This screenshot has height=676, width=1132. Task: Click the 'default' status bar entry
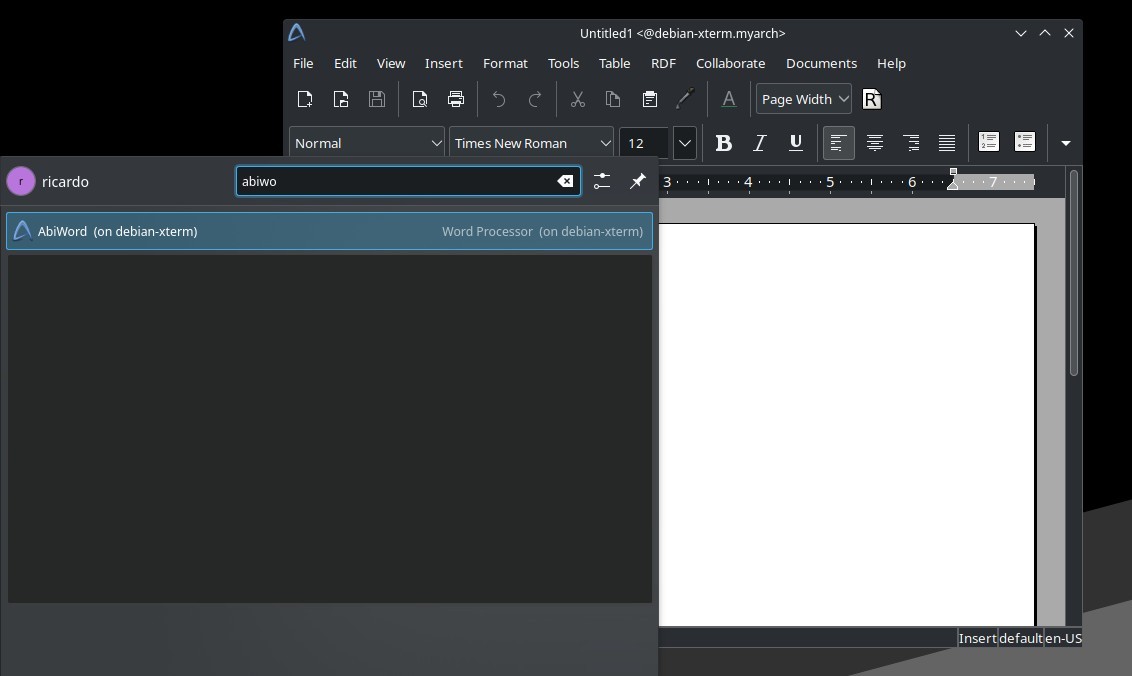tap(1021, 638)
